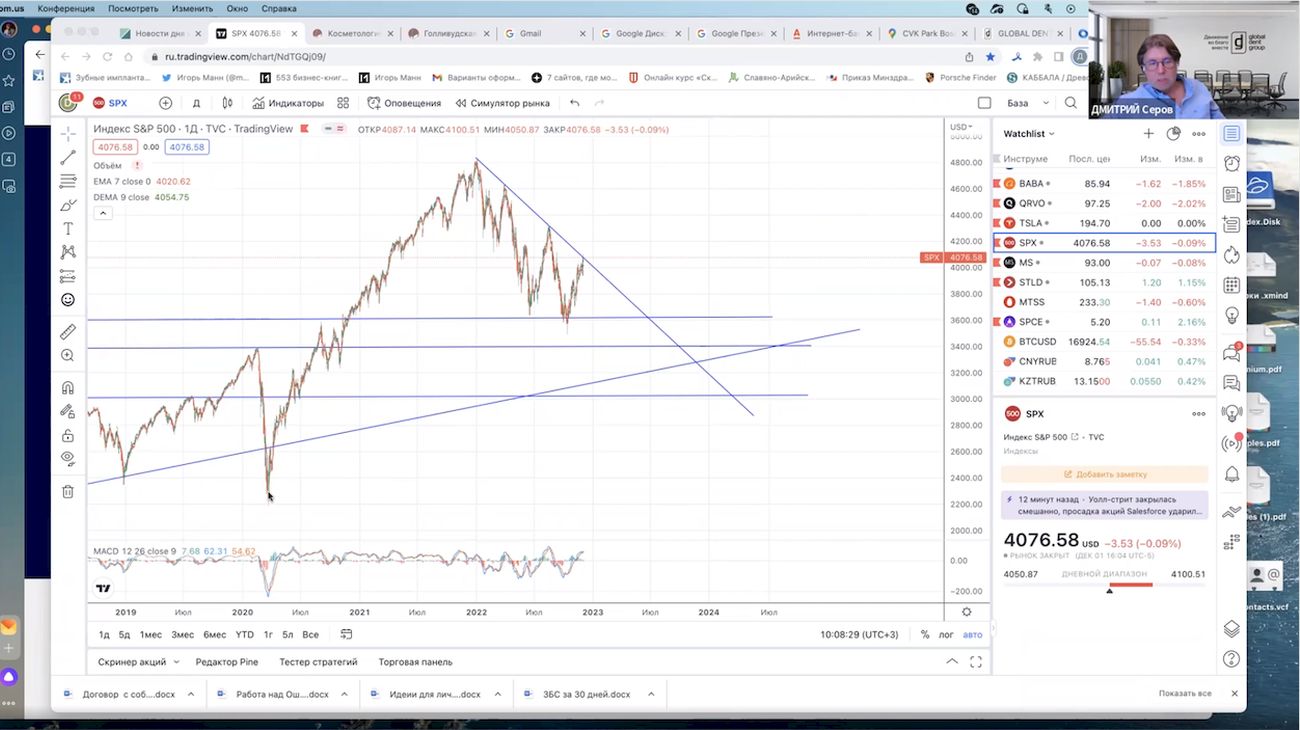
Task: Select the text annotation tool
Action: click(x=68, y=229)
